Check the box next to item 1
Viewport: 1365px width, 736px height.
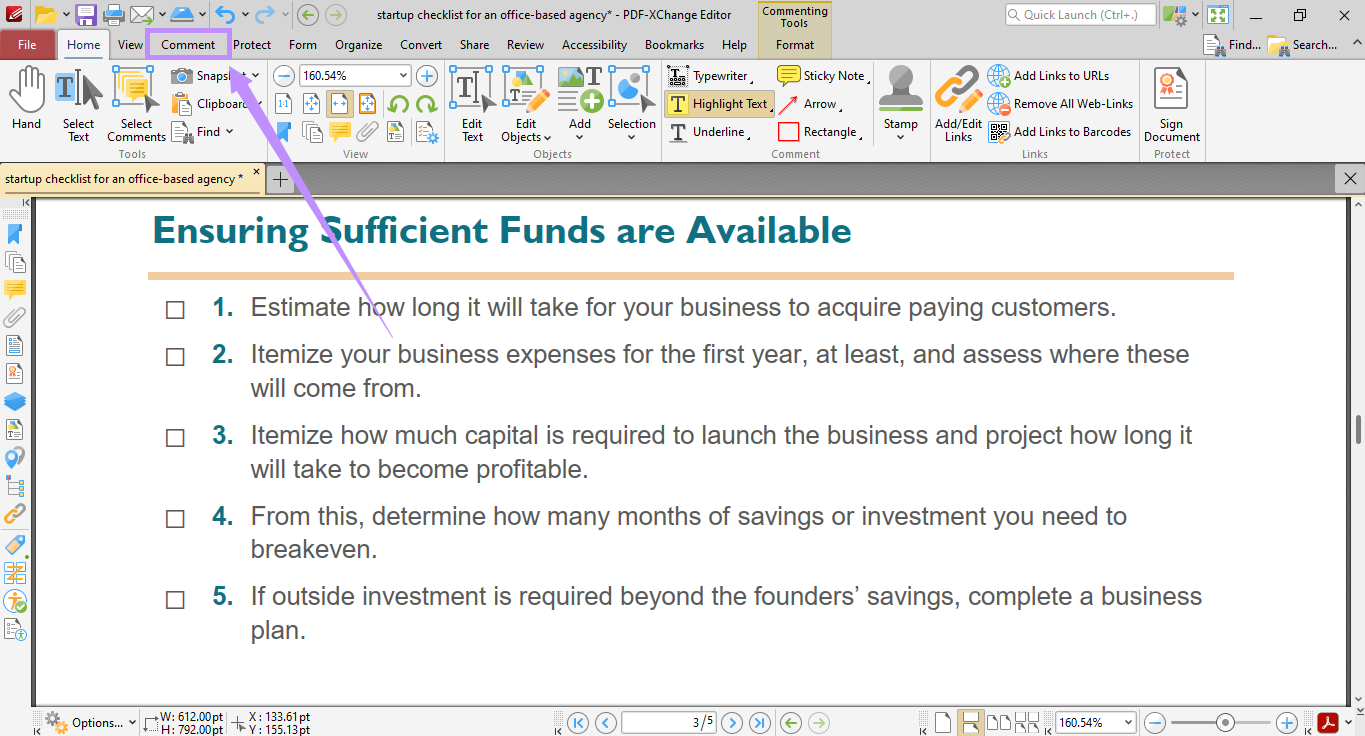point(175,310)
